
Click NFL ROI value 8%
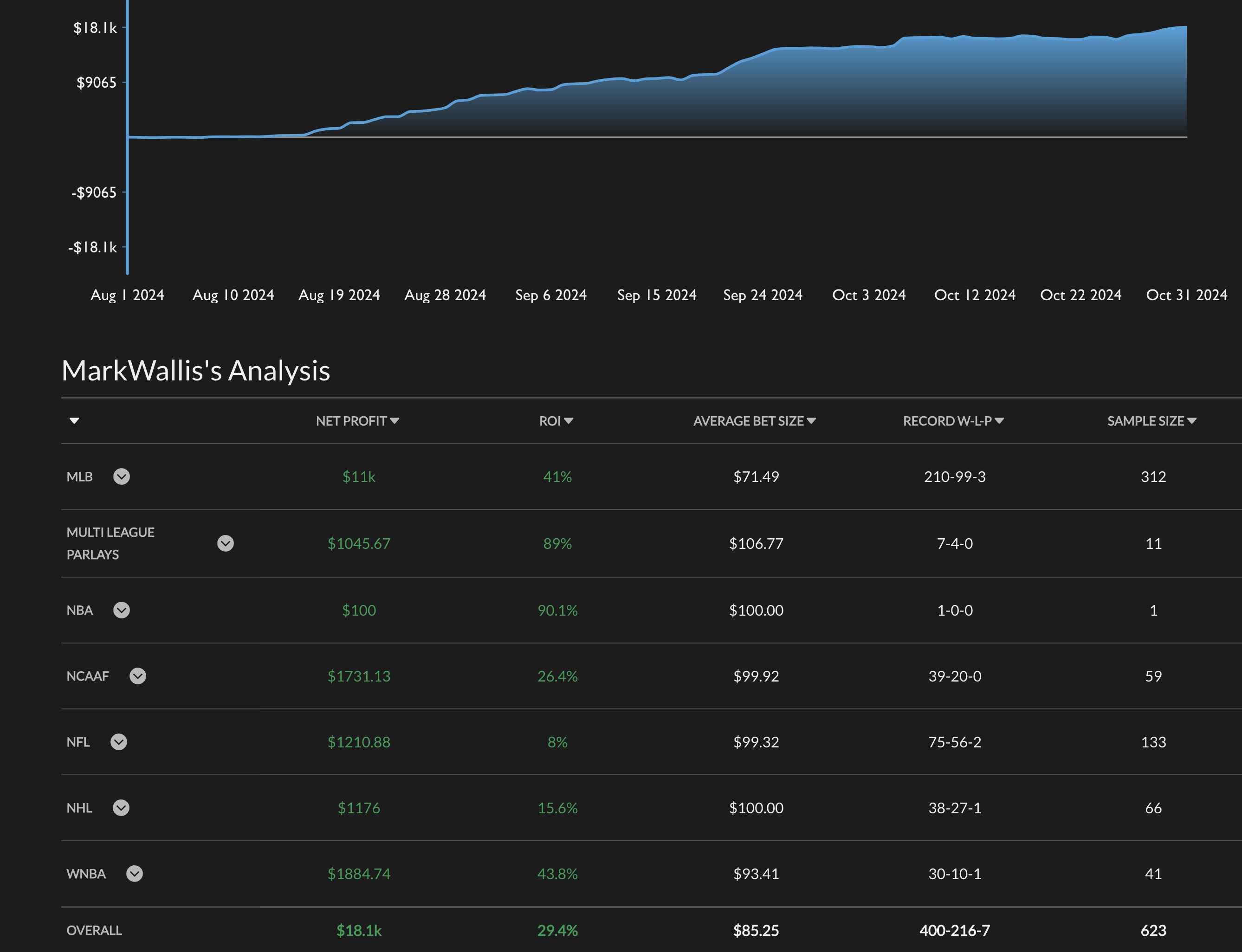pos(557,742)
